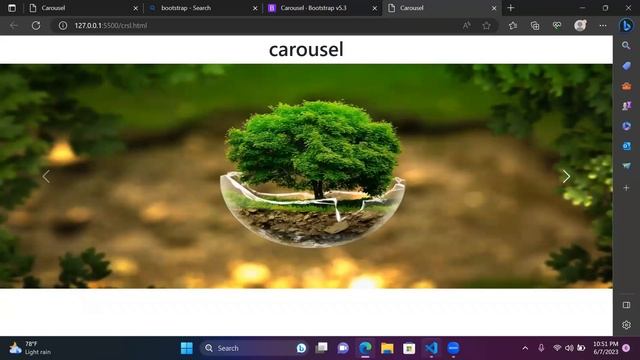Open Settings and more menu

point(603,25)
